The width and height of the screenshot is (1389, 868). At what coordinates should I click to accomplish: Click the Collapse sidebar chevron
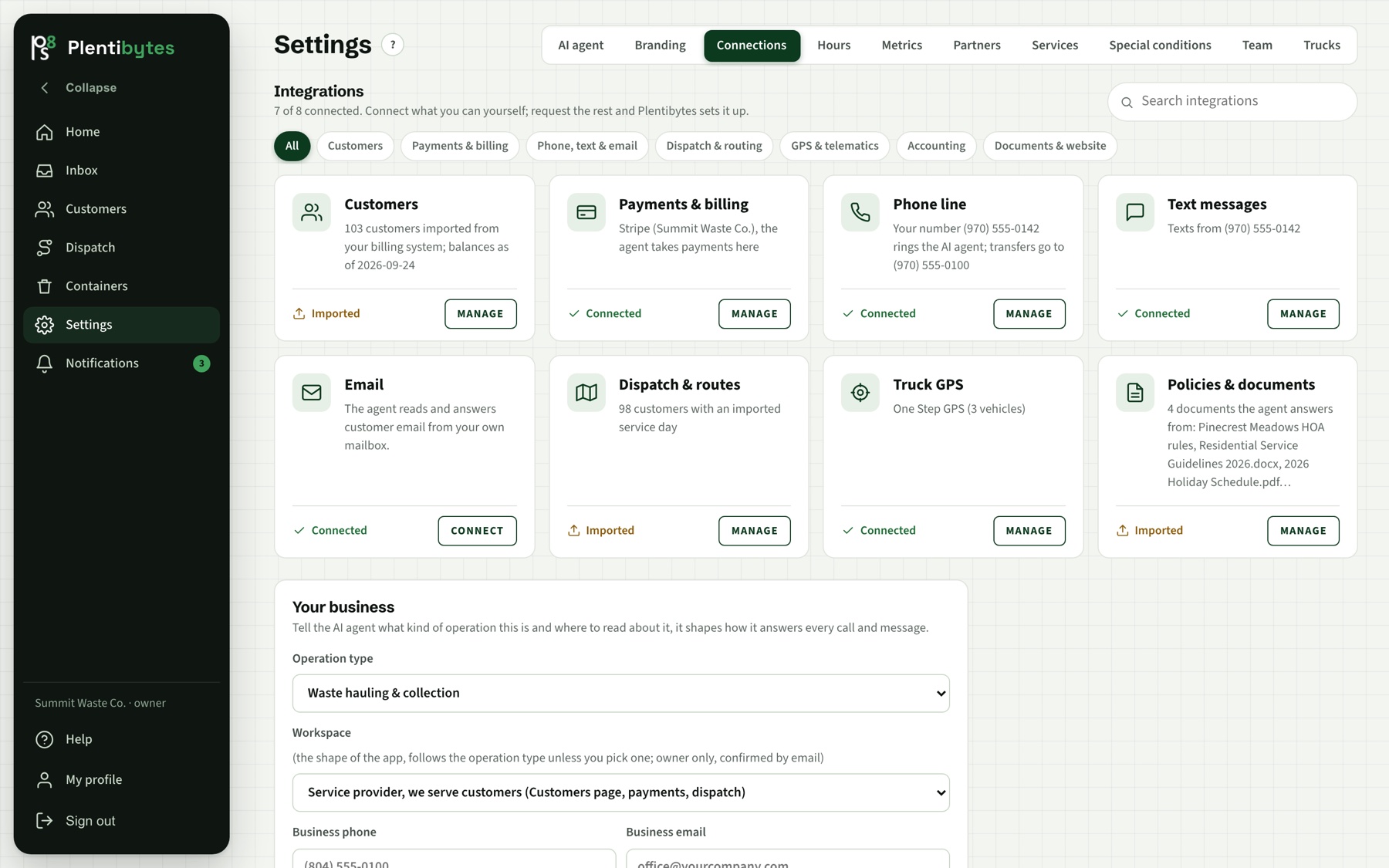(45, 88)
